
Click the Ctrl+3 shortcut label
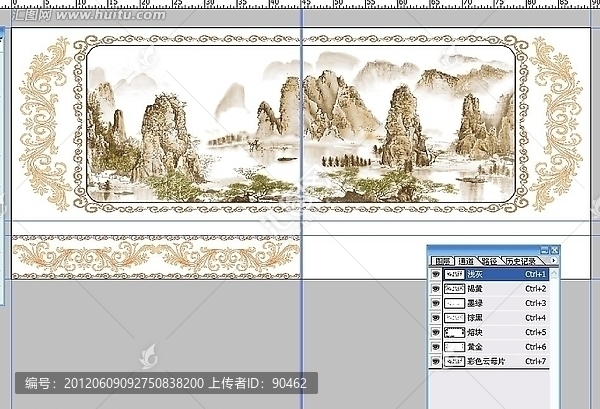coord(536,303)
